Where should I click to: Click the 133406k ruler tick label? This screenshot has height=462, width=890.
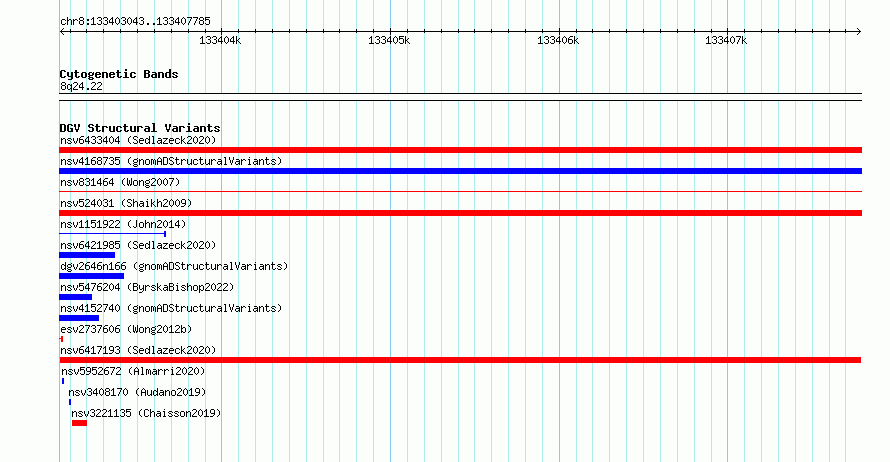click(558, 40)
